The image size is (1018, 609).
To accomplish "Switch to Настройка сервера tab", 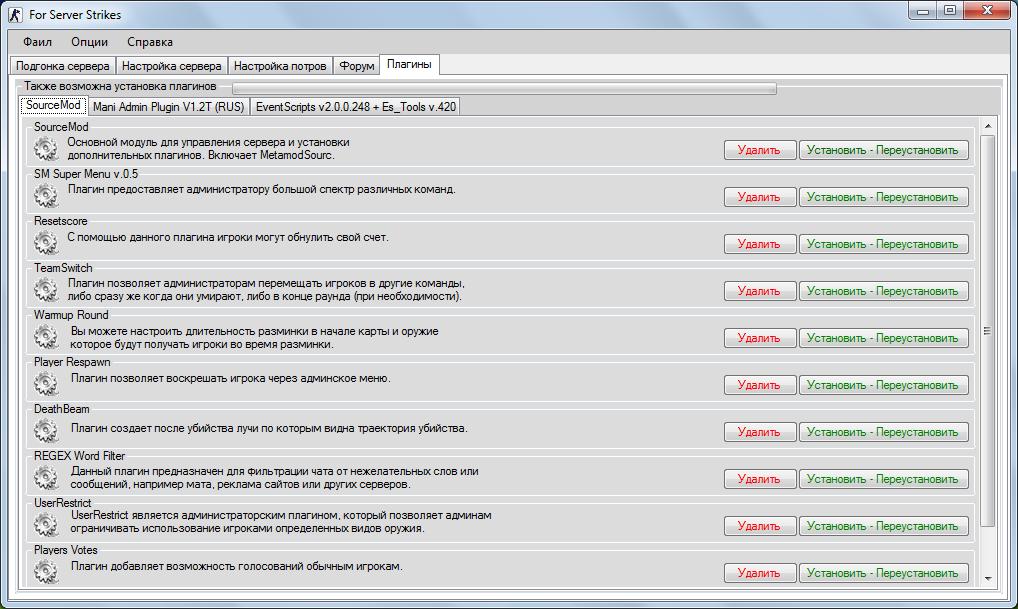I will pos(171,66).
